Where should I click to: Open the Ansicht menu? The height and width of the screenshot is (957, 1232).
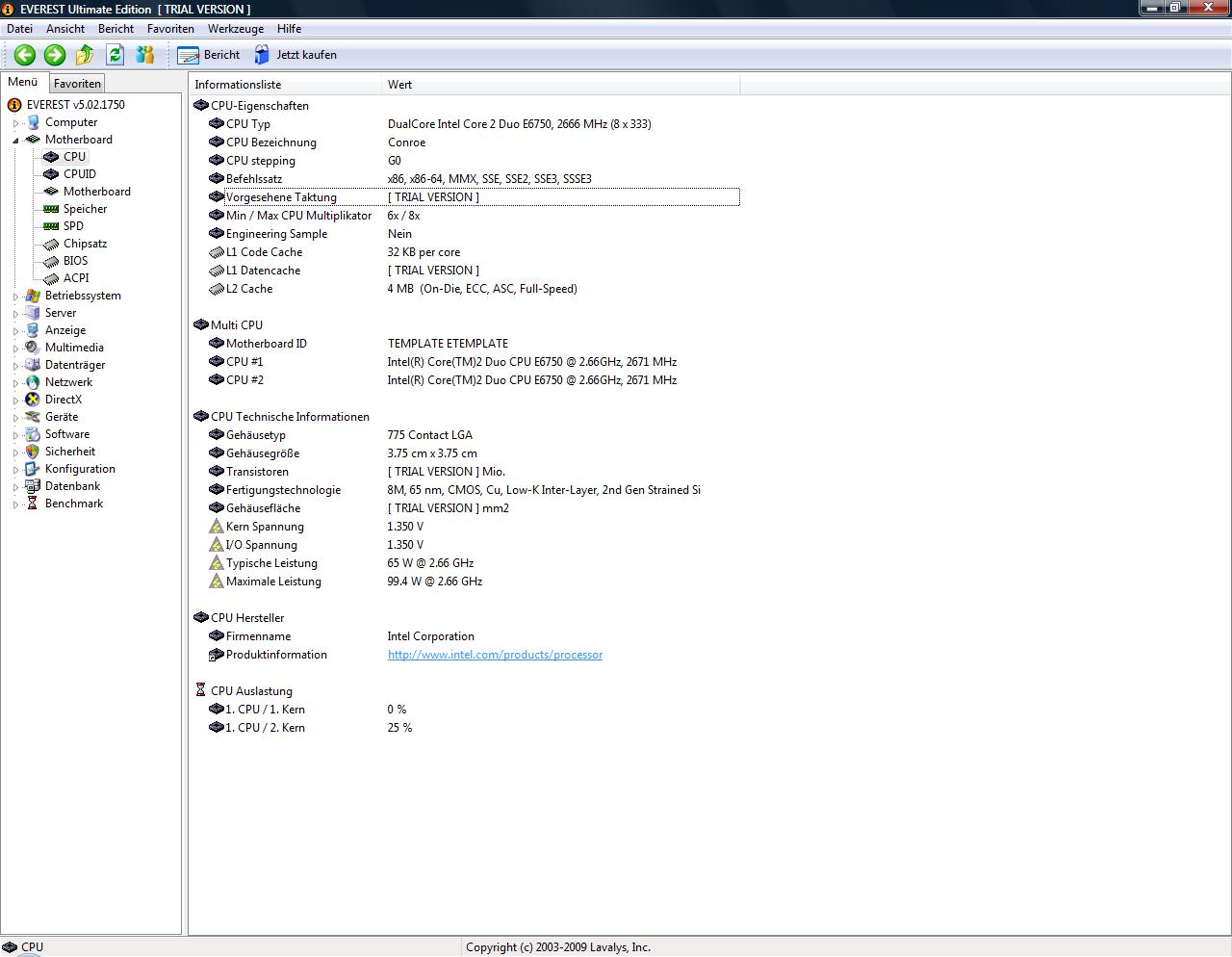65,29
